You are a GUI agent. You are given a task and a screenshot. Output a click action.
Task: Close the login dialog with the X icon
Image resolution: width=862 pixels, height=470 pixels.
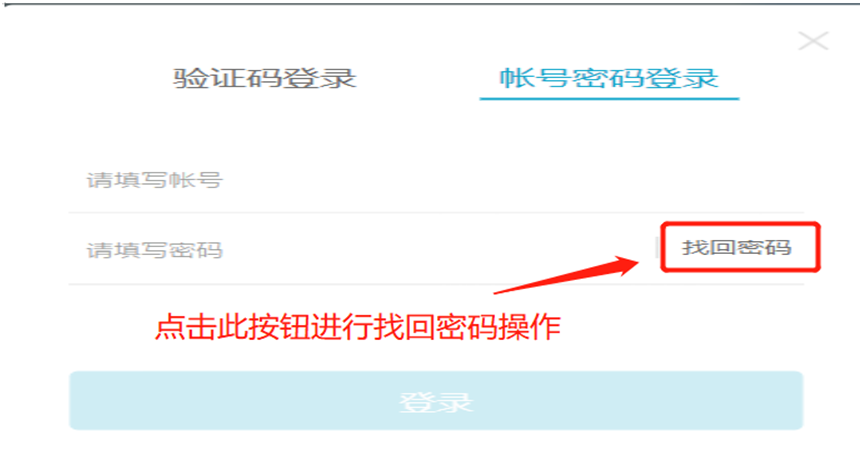(813, 41)
